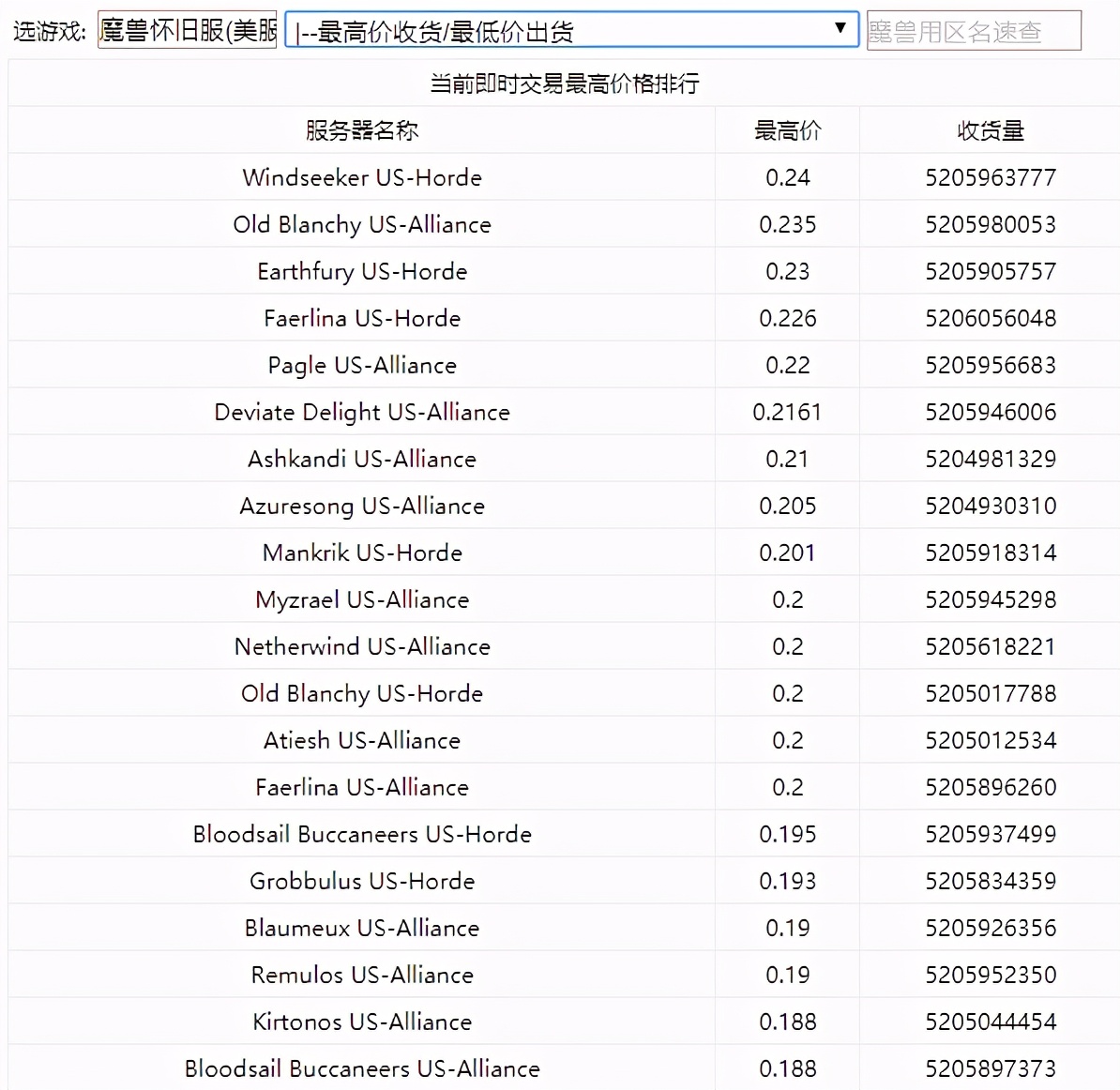1120x1090 pixels.
Task: Click the price 0.24 for Windseeker
Action: click(788, 177)
